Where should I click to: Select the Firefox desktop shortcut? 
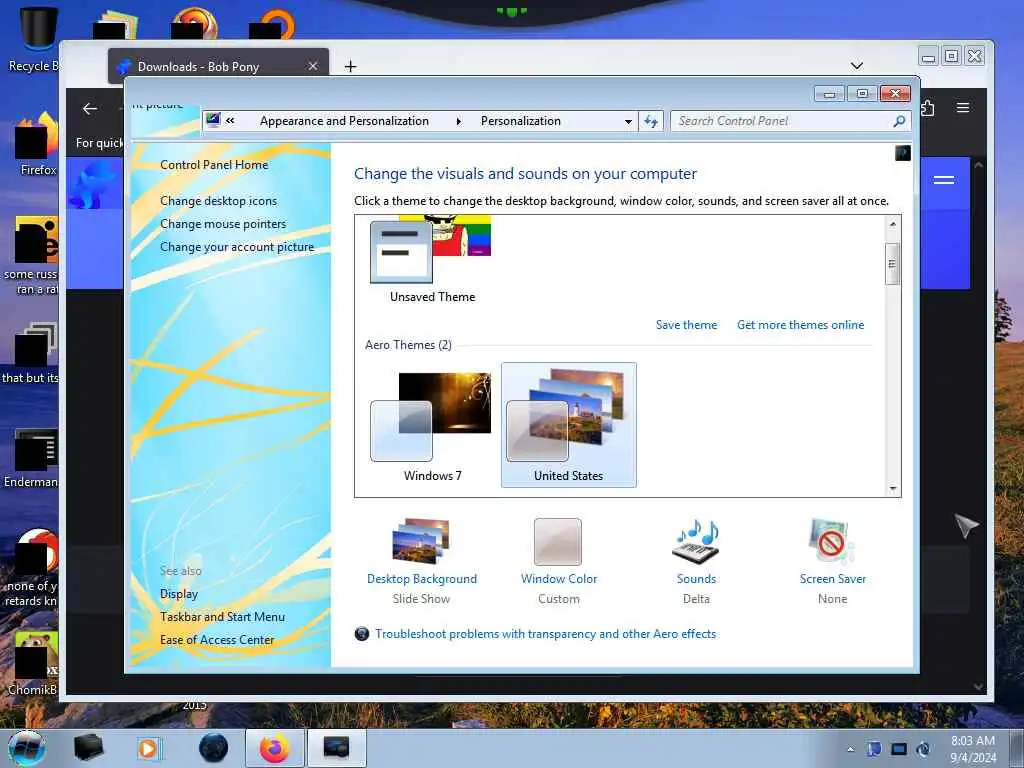click(x=36, y=145)
